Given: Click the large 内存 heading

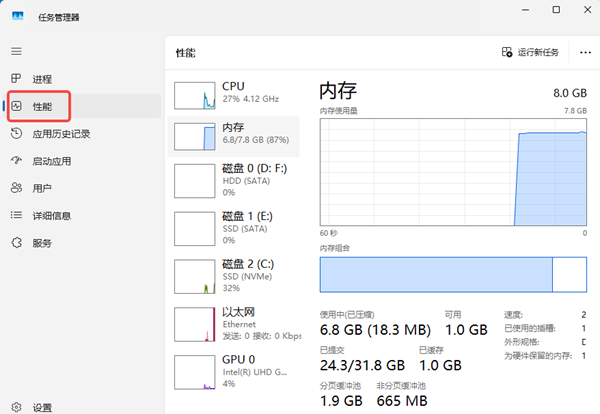Looking at the screenshot, I should point(338,91).
